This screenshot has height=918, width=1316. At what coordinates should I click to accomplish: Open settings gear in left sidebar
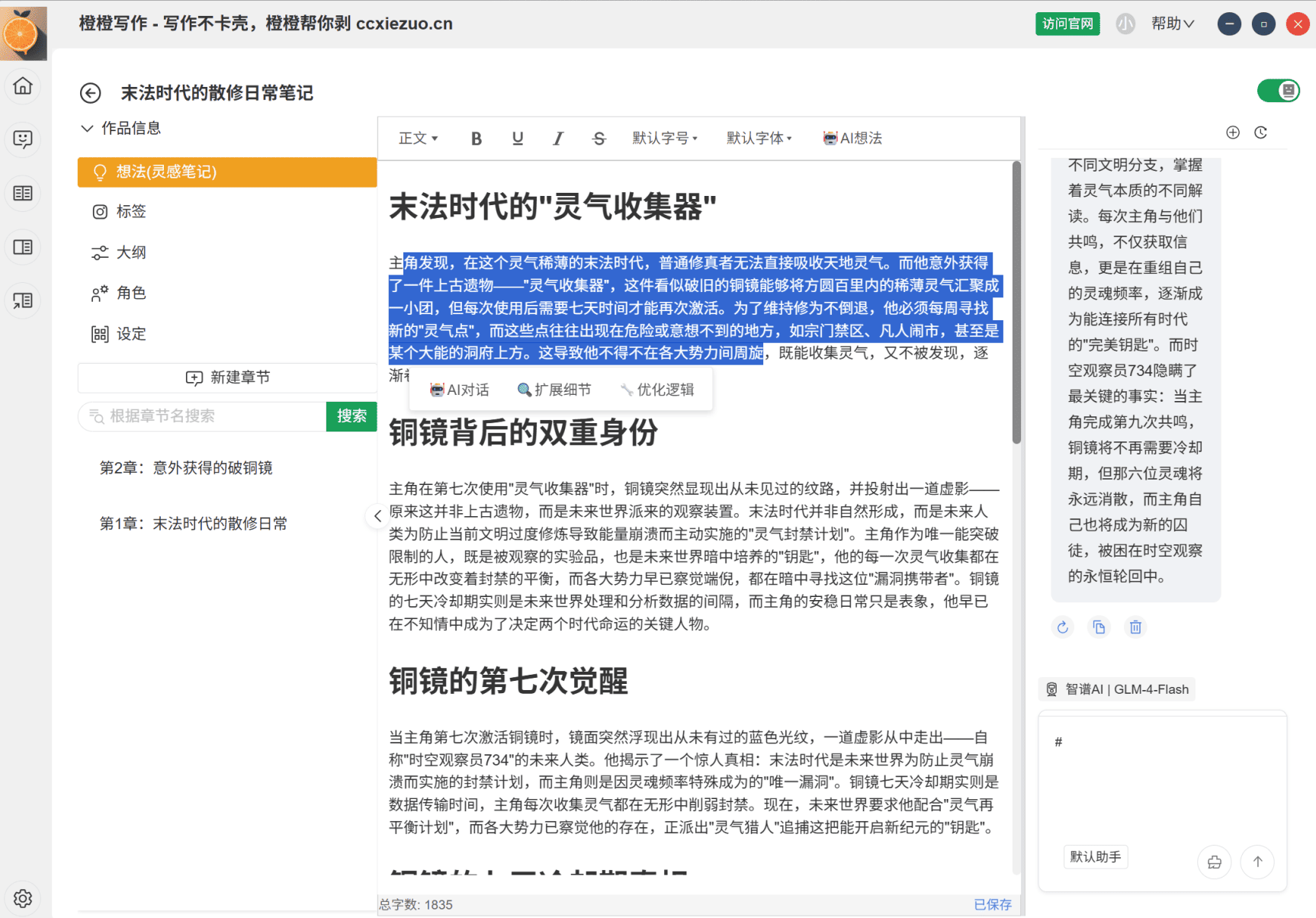pyautogui.click(x=23, y=898)
